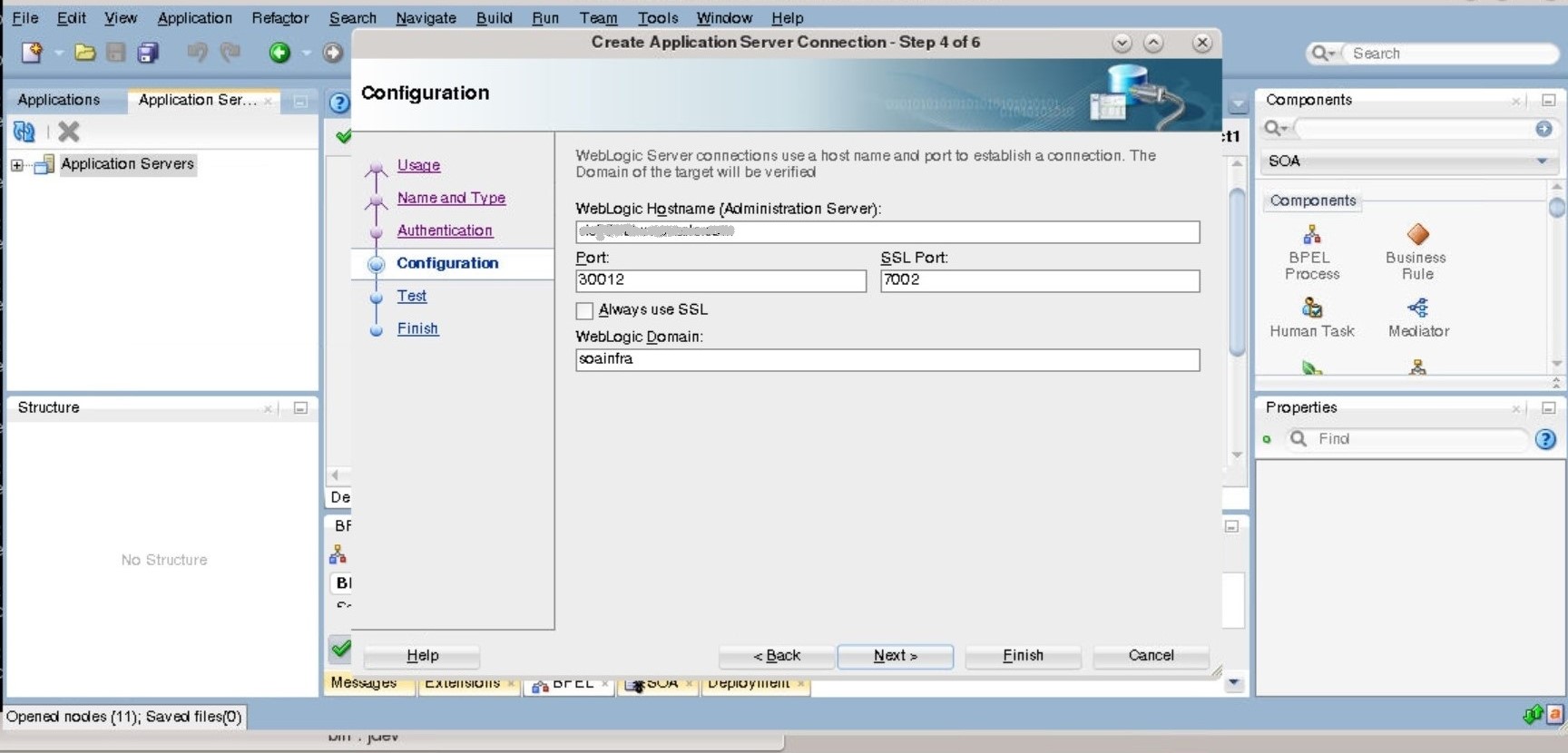Click the Components search magnifier icon
Screen dimensions: 1568x753
click(x=1275, y=129)
